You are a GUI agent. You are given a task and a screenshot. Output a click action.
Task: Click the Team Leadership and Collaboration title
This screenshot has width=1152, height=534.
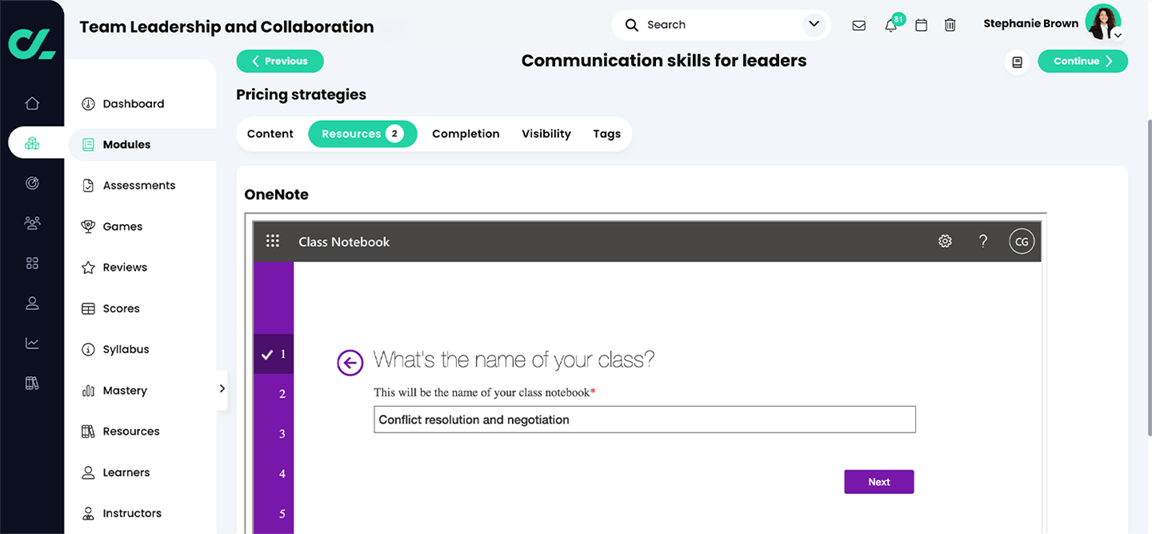tap(226, 27)
